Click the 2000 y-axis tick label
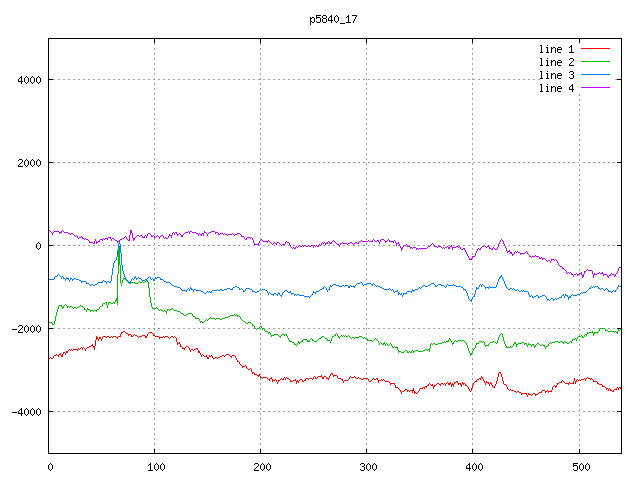The image size is (640, 480). 28,163
